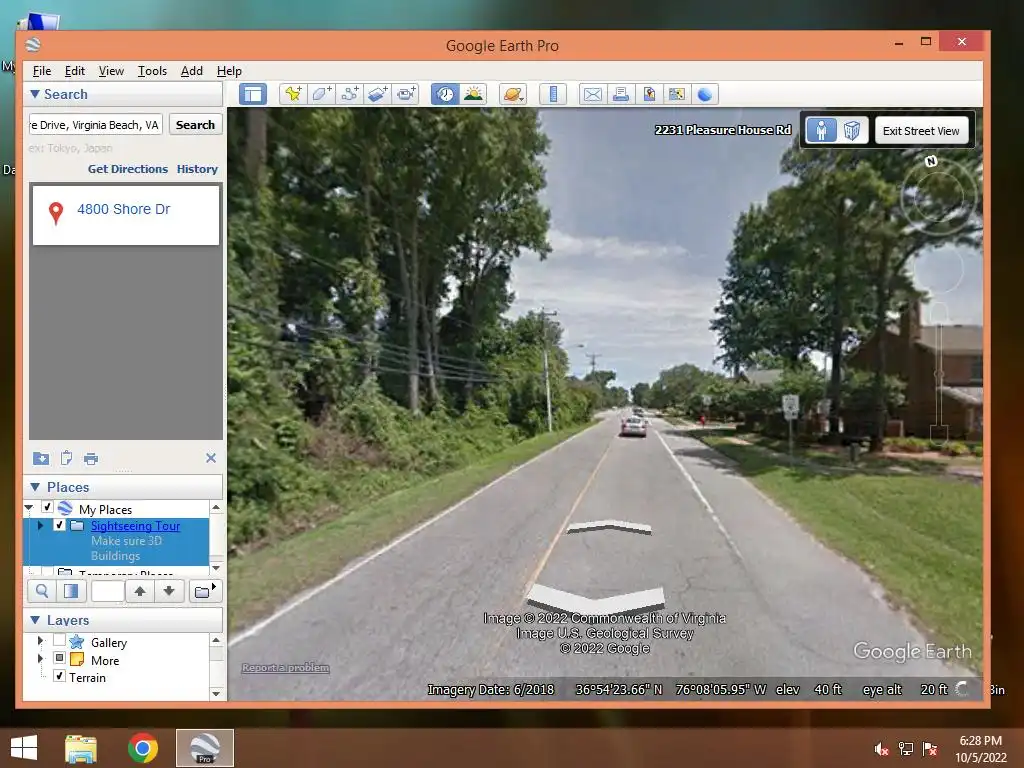Collapse the Places panel header triangle

click(35, 487)
